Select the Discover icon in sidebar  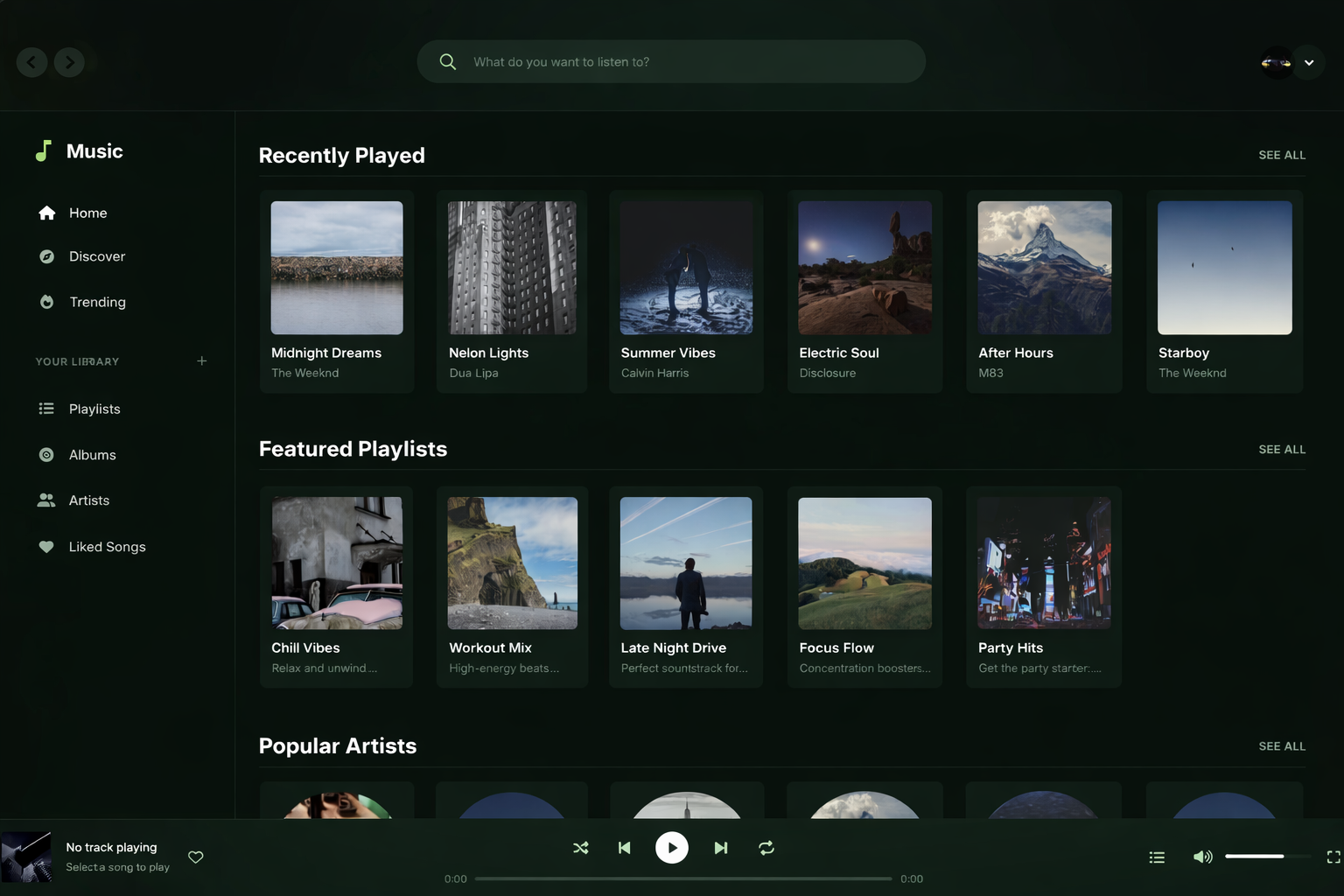[46, 256]
